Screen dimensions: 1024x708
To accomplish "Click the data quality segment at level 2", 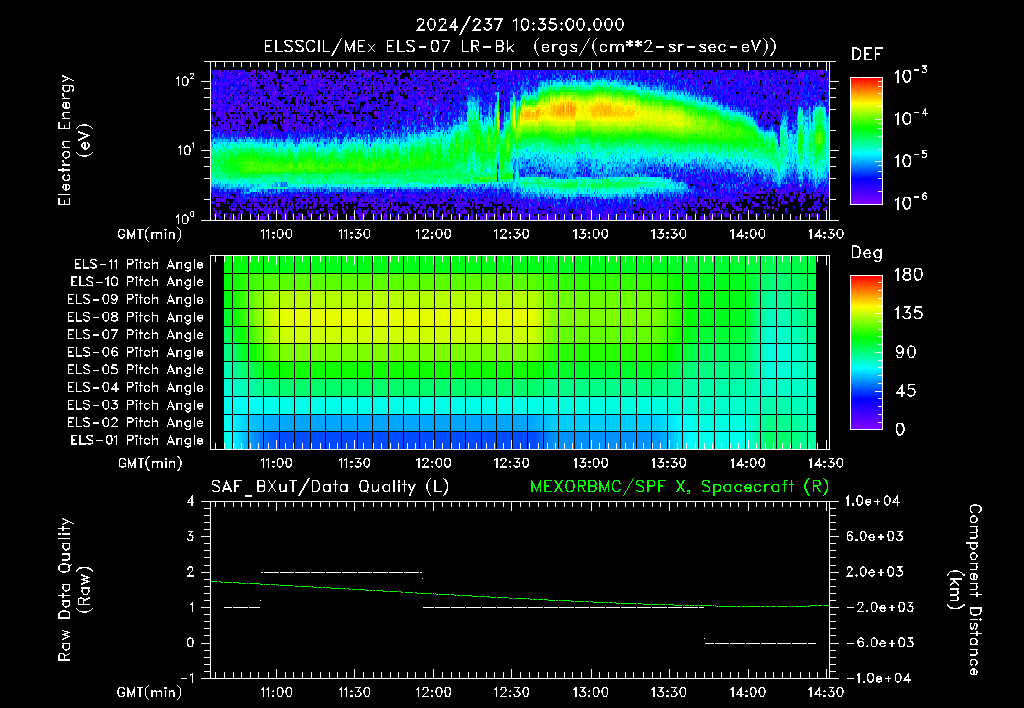I will point(342,572).
